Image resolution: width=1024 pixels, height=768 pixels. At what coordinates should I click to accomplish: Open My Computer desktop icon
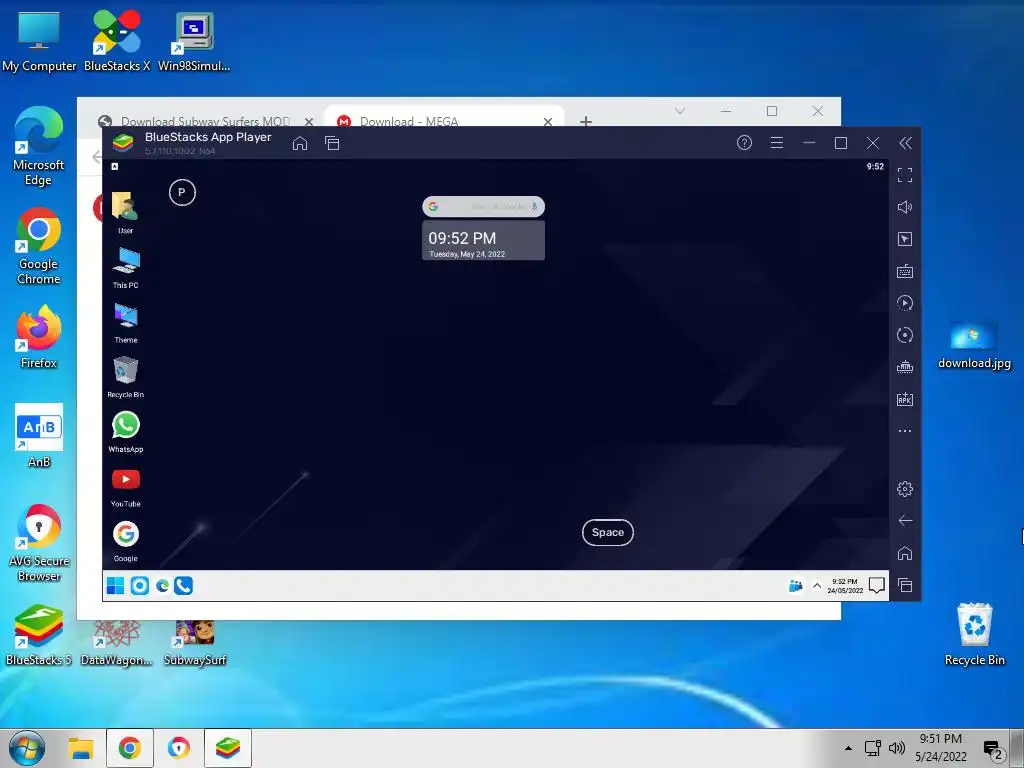(x=39, y=42)
